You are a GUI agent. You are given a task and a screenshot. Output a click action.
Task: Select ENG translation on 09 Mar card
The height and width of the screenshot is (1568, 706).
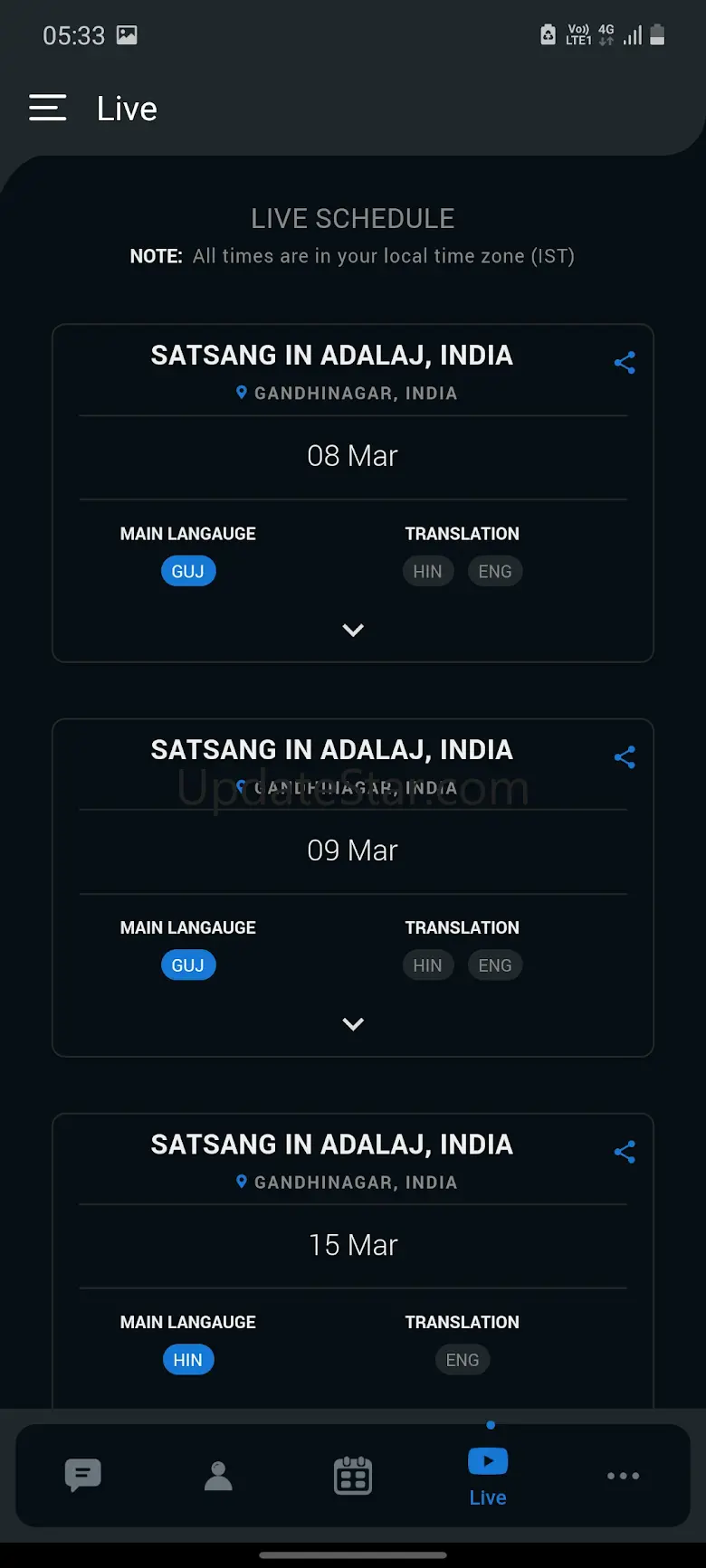(495, 965)
